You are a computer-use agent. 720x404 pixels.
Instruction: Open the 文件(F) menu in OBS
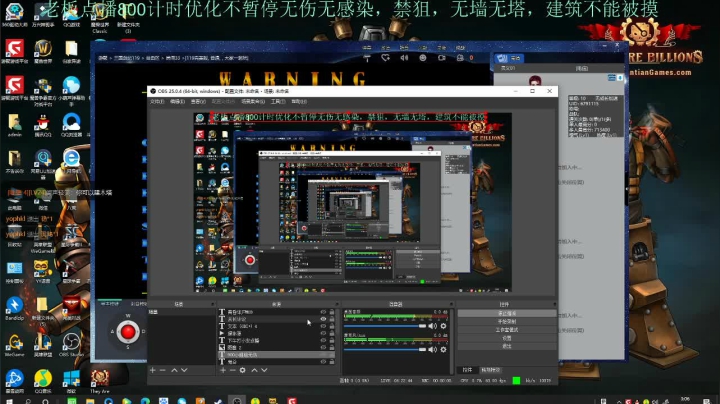tap(157, 101)
